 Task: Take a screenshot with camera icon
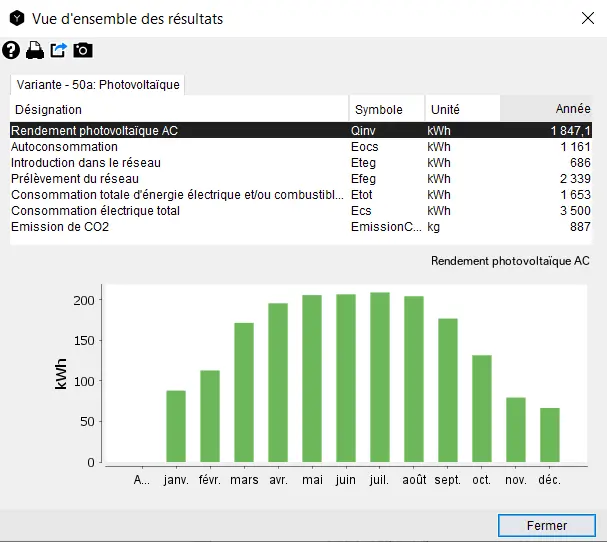click(83, 50)
